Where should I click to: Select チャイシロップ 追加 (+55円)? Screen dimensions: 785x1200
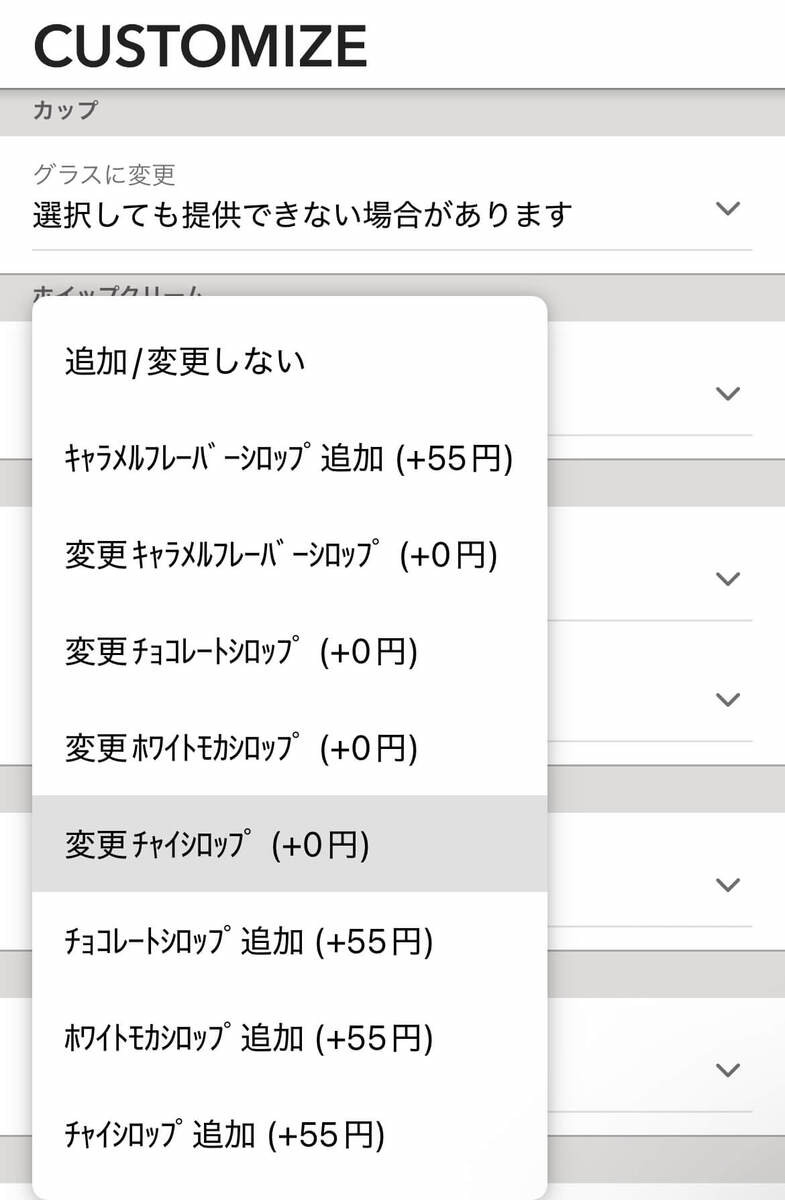224,1135
